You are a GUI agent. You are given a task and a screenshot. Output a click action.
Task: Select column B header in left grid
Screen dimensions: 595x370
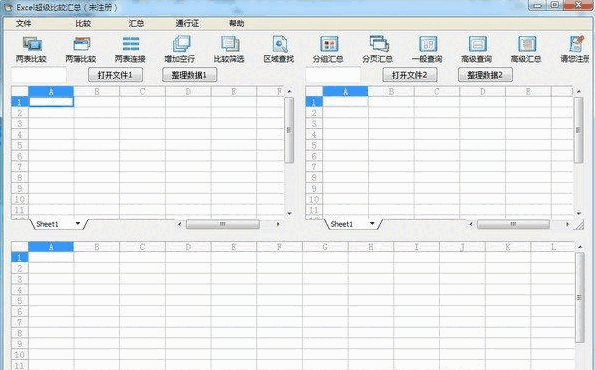pyautogui.click(x=97, y=91)
